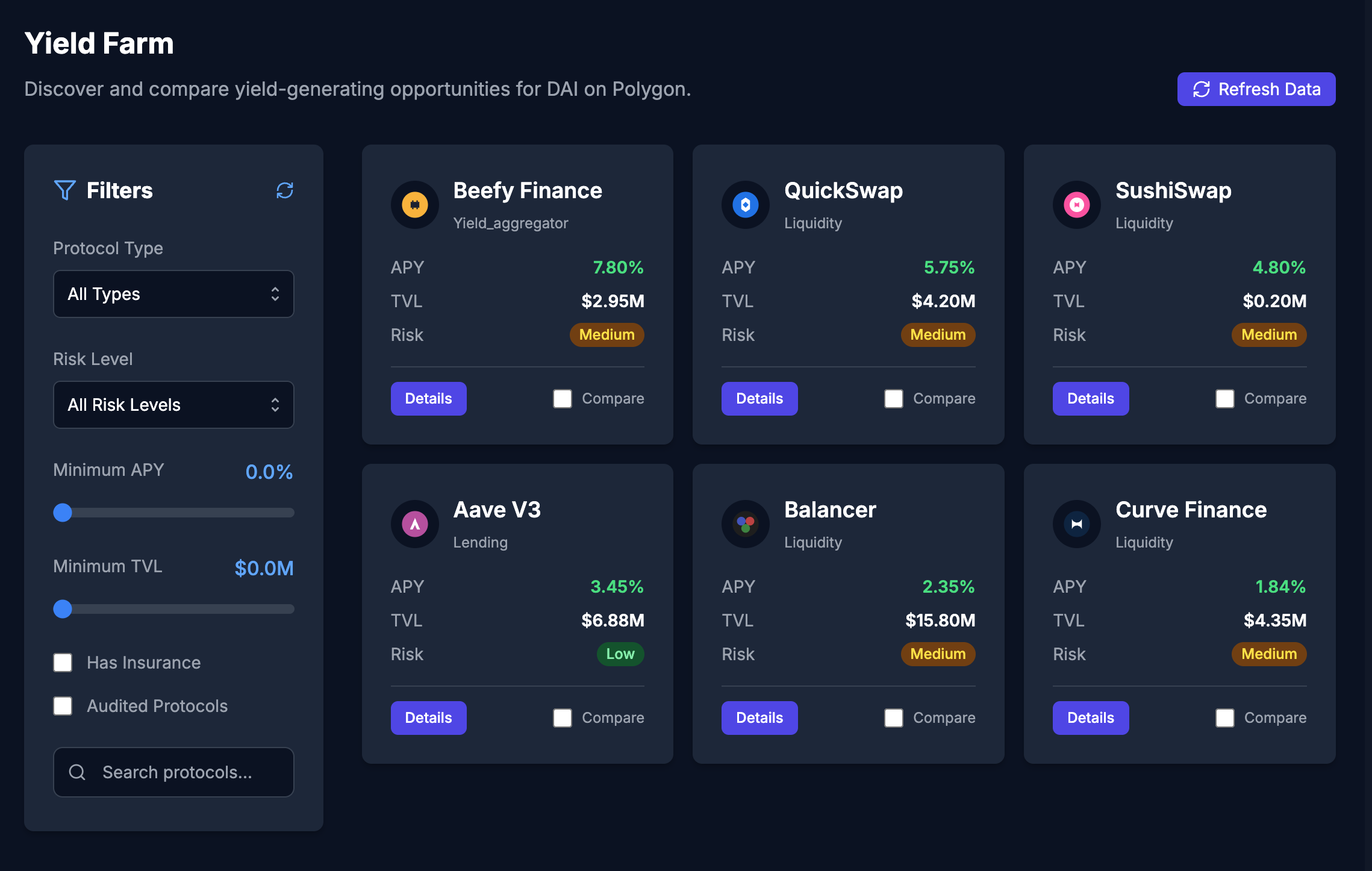This screenshot has height=871, width=1372.
Task: Click the Low risk badge on Aave V3
Action: pyautogui.click(x=620, y=654)
